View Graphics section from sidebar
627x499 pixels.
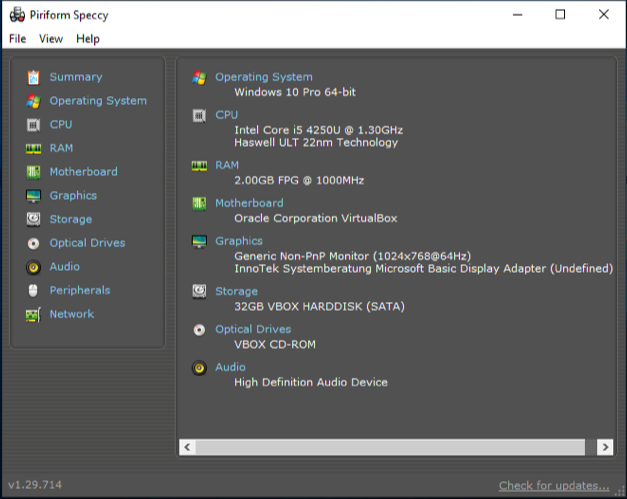click(73, 196)
